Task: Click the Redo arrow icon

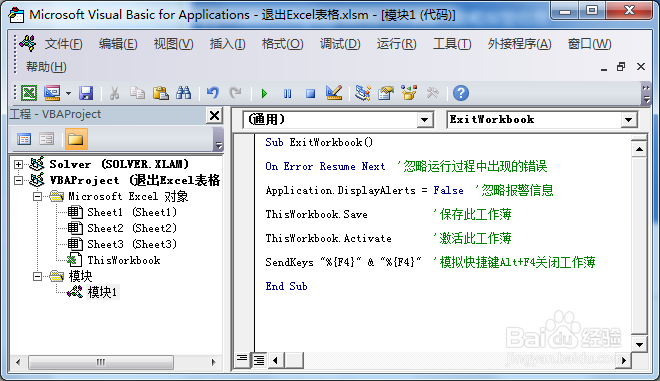Action: (x=236, y=93)
